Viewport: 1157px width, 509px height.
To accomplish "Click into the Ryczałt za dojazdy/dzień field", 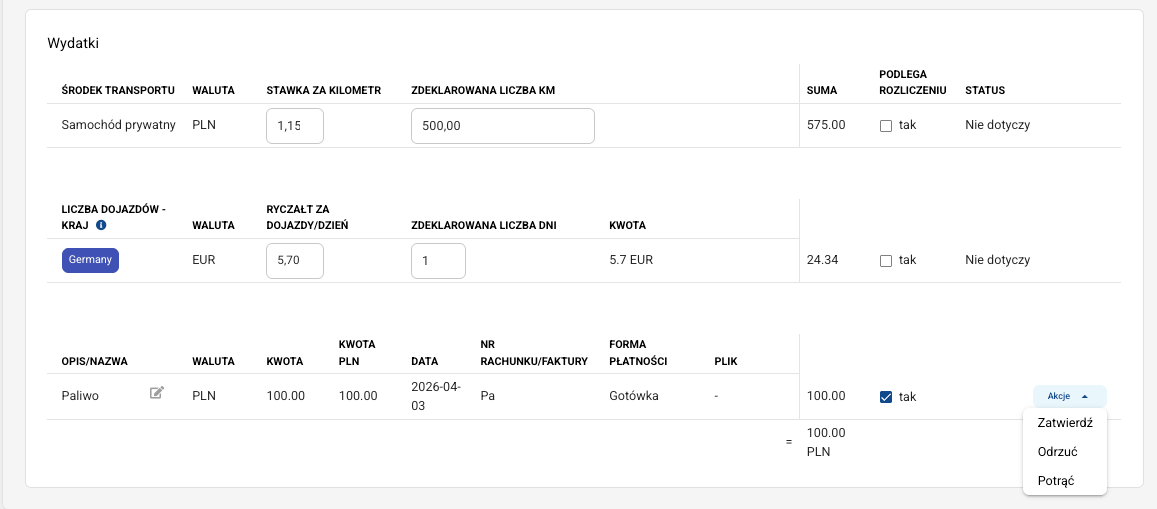I will 295,261.
